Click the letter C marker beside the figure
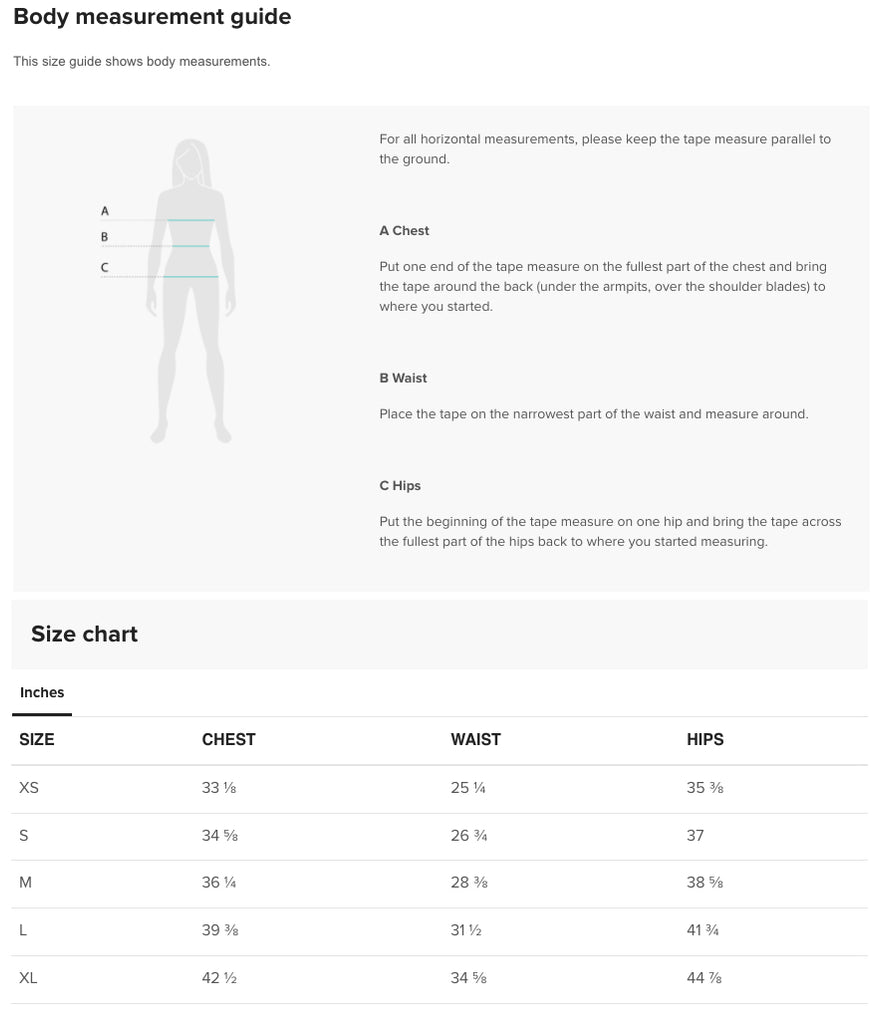Viewport: 880px width, 1024px height. point(105,267)
